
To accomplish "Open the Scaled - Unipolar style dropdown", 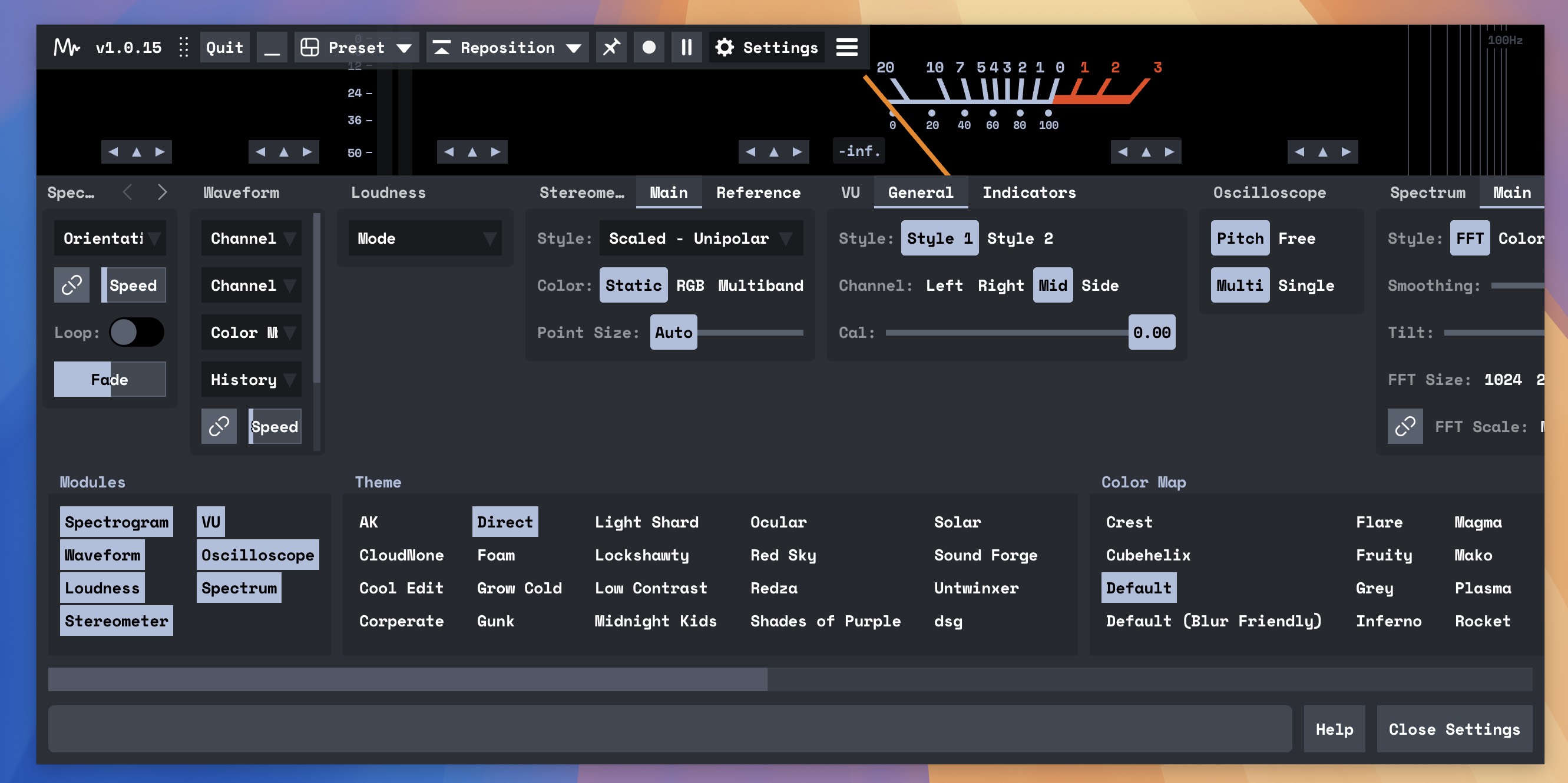I will [x=700, y=238].
